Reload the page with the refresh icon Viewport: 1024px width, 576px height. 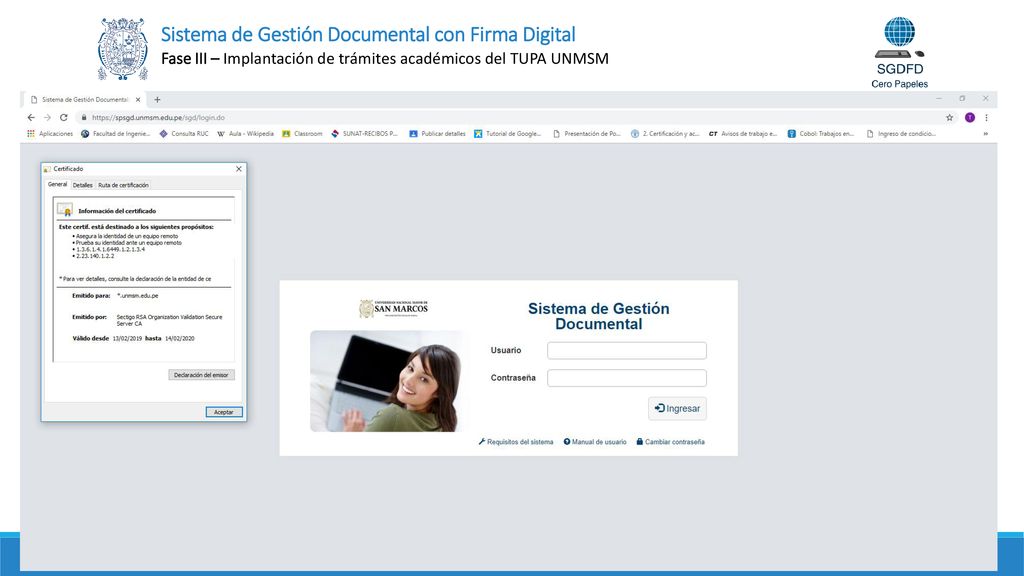(x=63, y=118)
